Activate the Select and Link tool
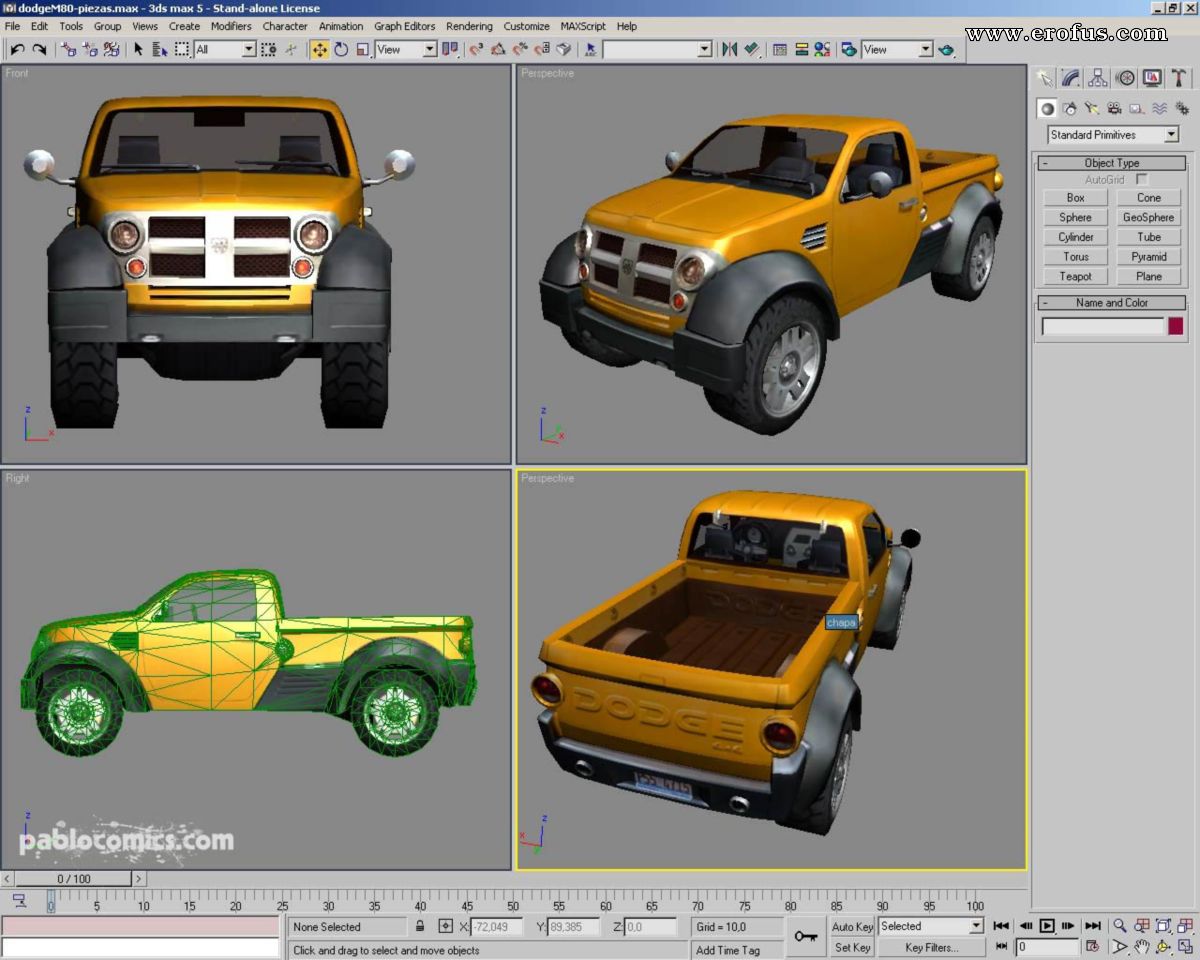 click(x=68, y=49)
